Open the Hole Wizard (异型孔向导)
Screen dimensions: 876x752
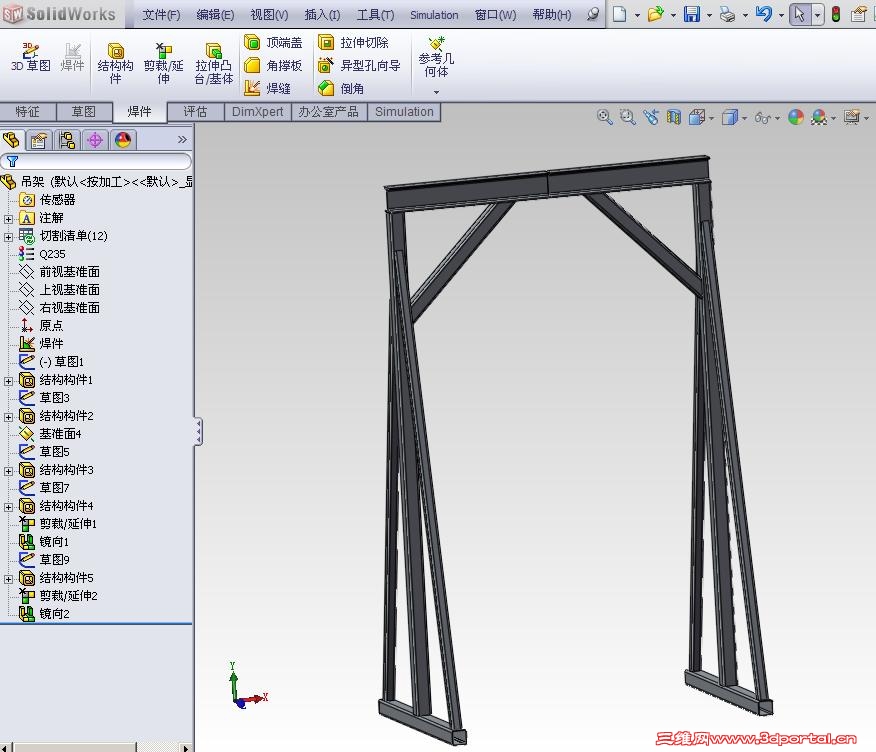point(359,65)
